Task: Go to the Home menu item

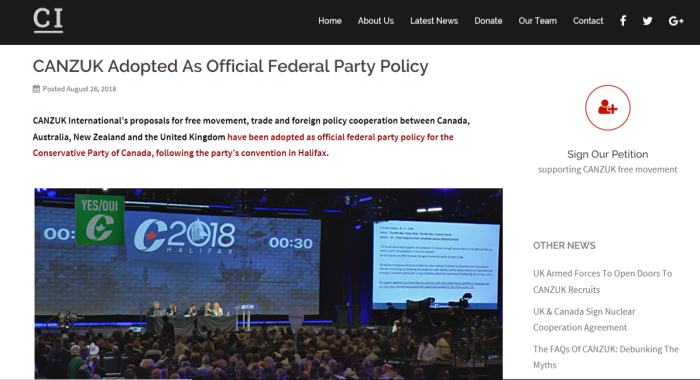Action: point(330,21)
